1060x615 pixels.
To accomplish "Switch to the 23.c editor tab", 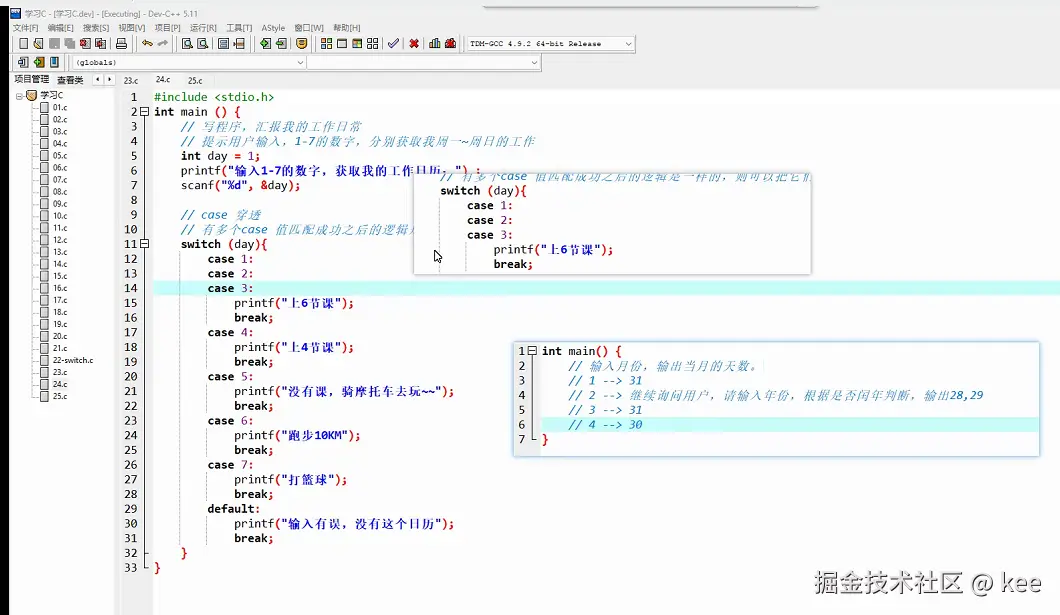I will pyautogui.click(x=131, y=80).
